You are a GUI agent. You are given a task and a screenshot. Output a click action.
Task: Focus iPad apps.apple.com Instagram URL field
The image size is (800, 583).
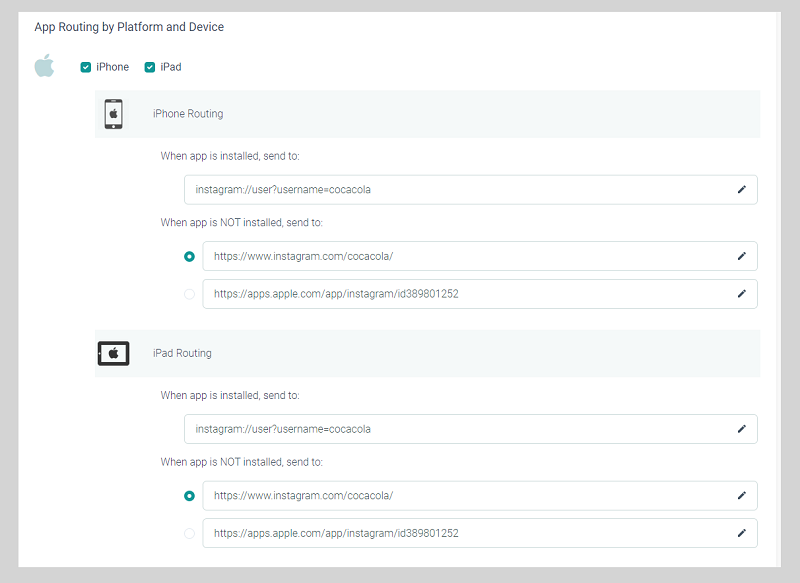click(x=480, y=533)
